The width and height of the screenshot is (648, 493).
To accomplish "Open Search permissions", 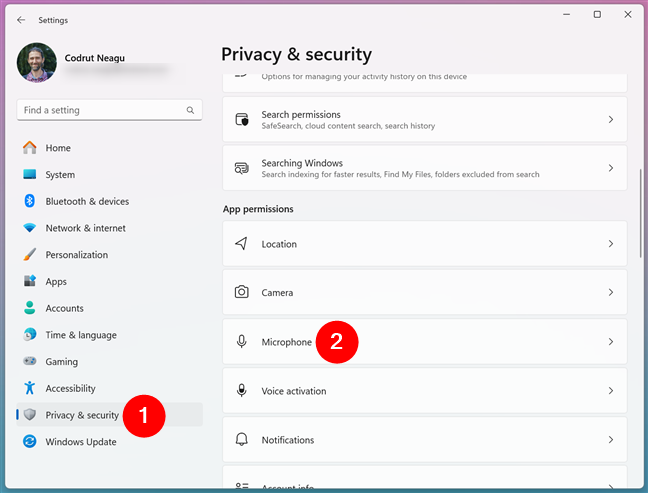I will [x=425, y=119].
